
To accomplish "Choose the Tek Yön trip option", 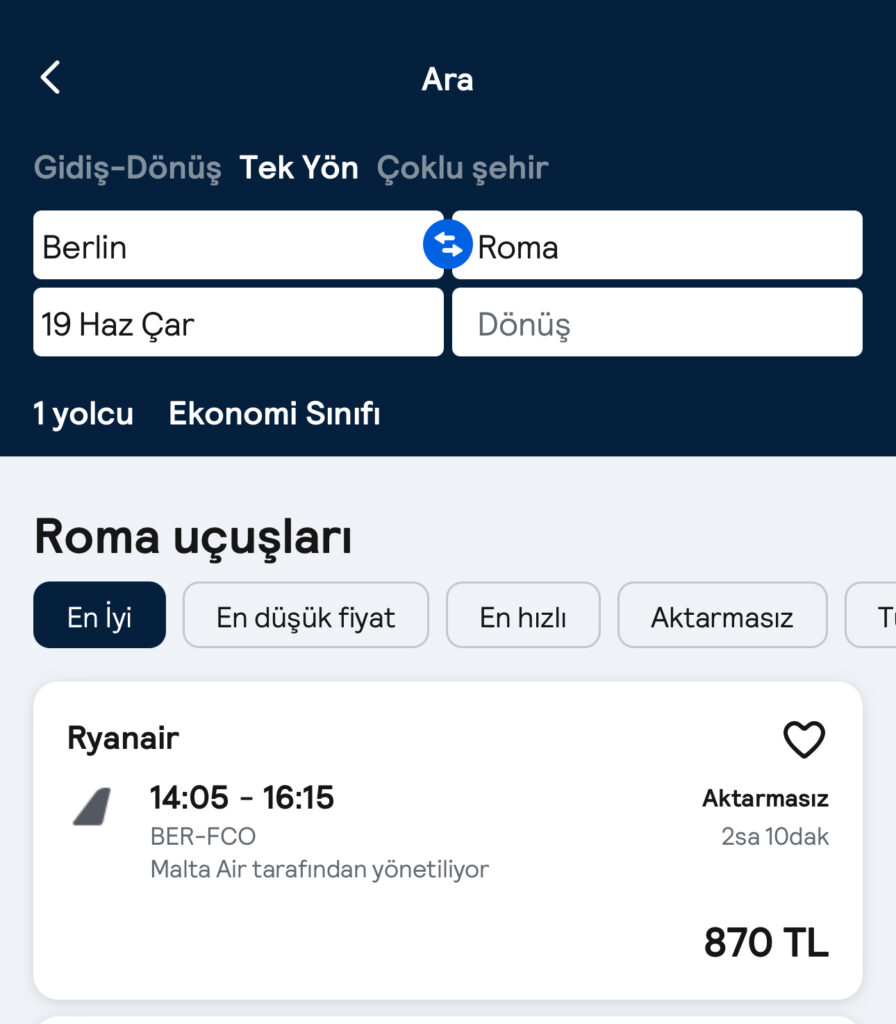I will pos(298,168).
